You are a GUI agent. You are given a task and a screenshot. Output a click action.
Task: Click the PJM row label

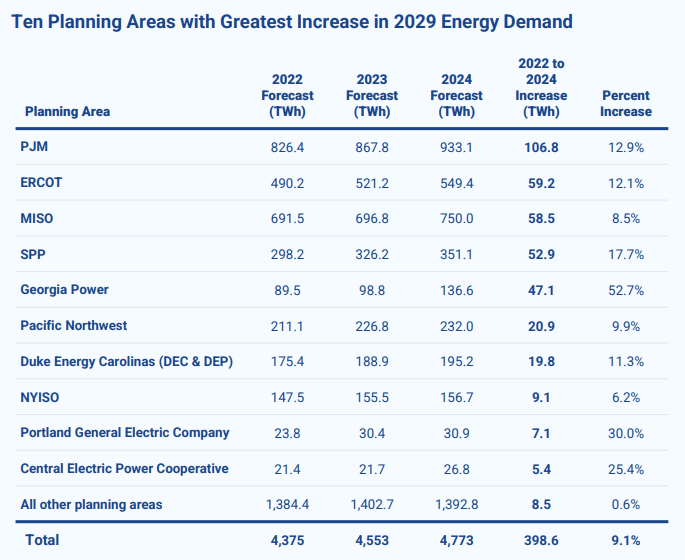point(34,147)
